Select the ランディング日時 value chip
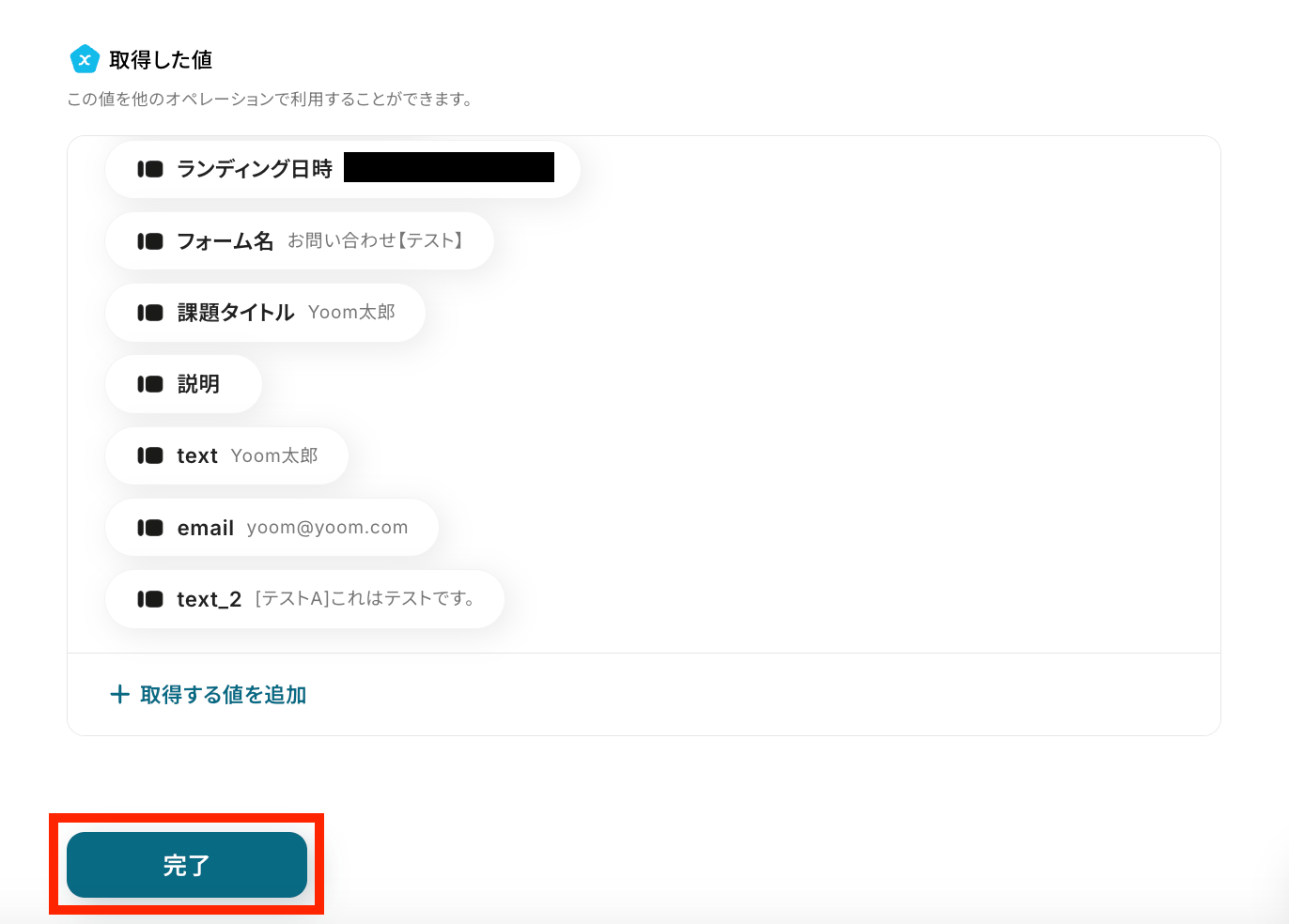 click(343, 169)
